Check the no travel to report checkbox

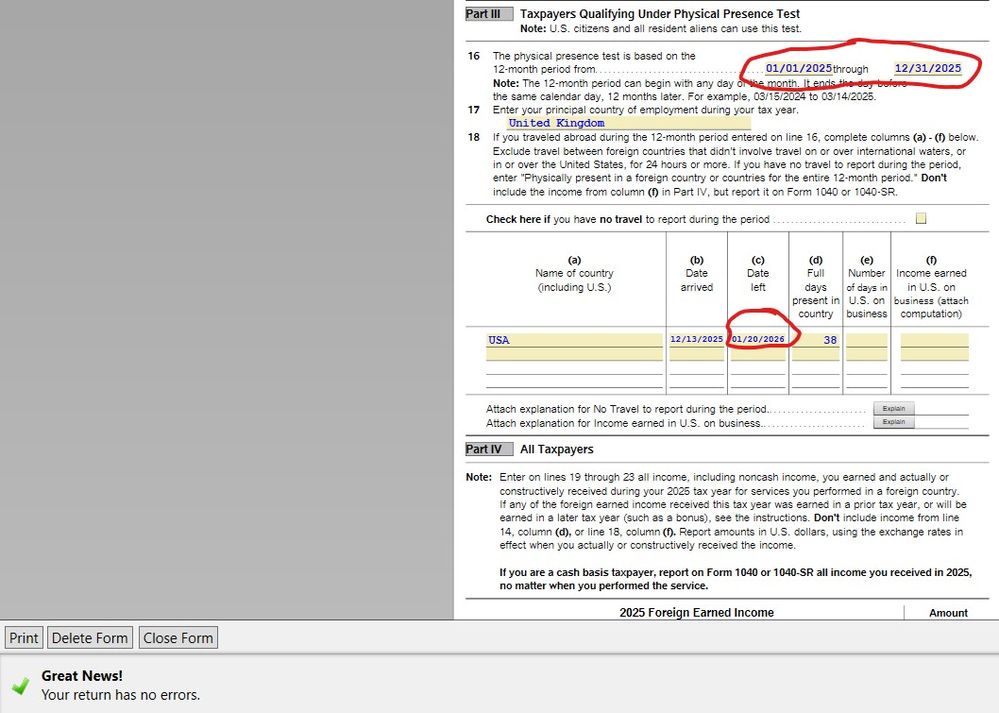(920, 218)
